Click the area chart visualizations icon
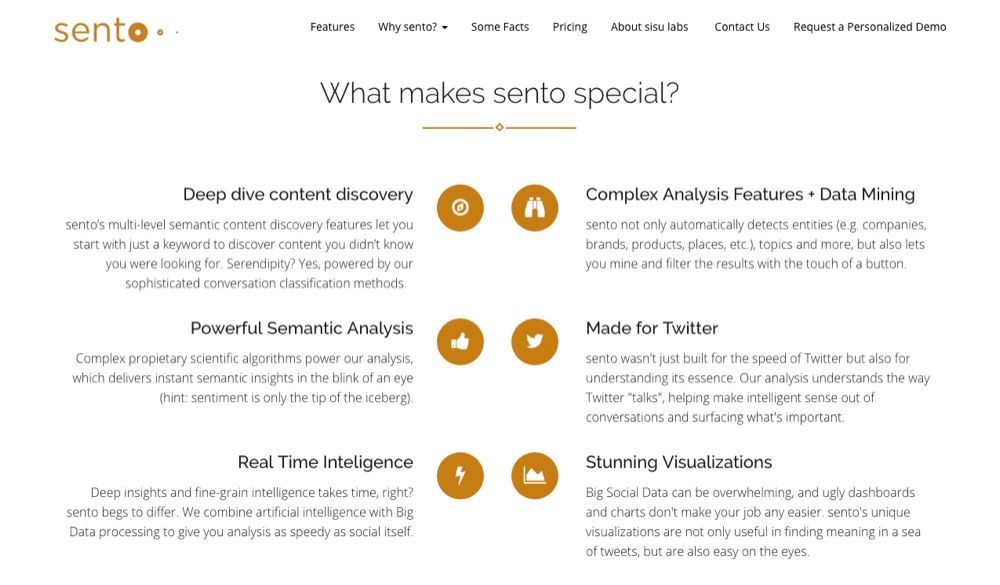Viewport: 1000px width, 585px height. click(534, 475)
